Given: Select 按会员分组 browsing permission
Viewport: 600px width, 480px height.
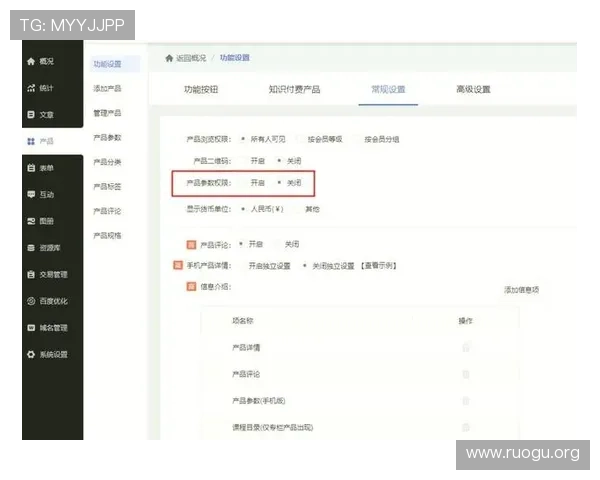Looking at the screenshot, I should [357, 139].
